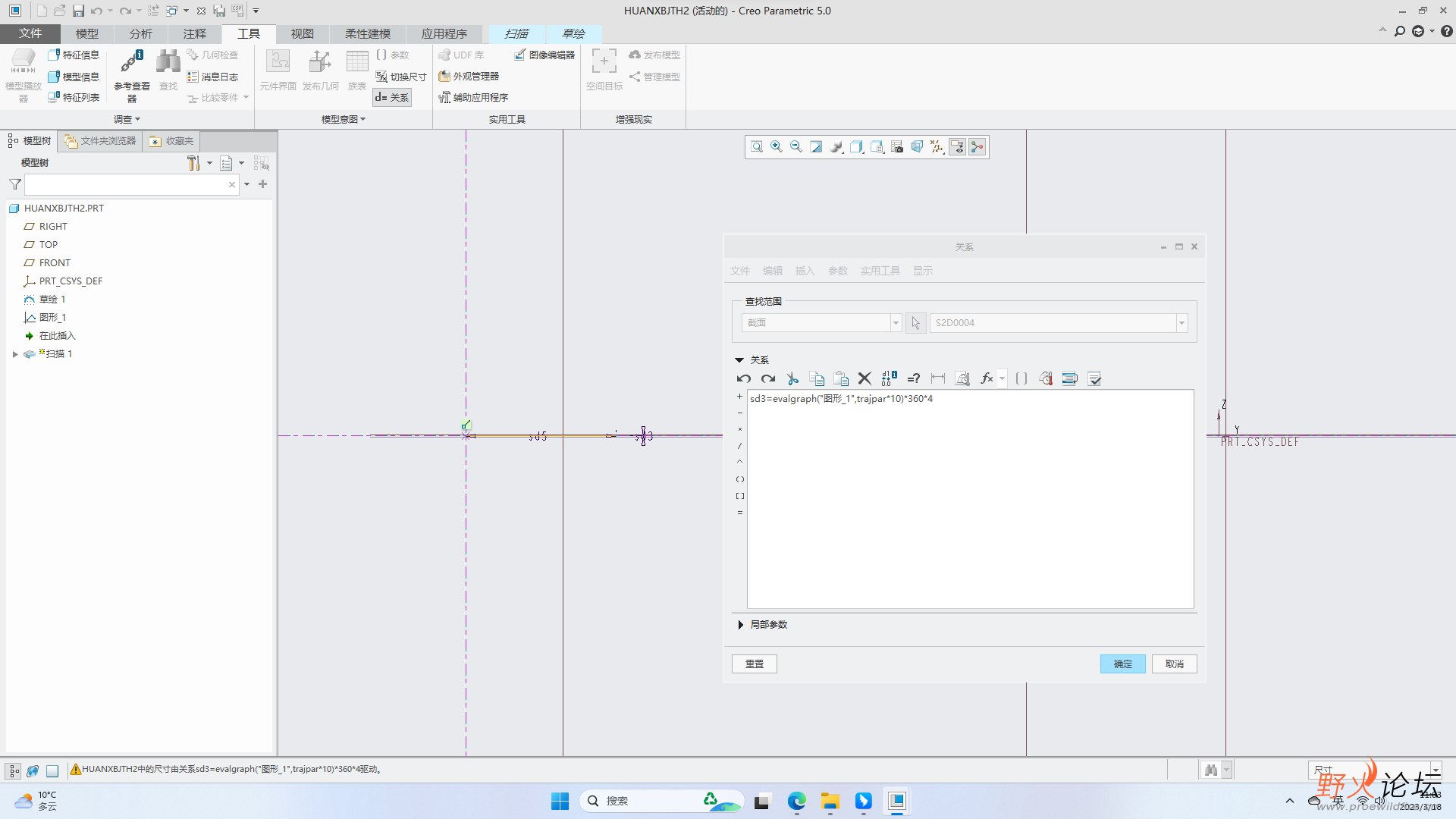Click the Undo icon in Relations dialog
This screenshot has height=819, width=1456.
tap(743, 378)
